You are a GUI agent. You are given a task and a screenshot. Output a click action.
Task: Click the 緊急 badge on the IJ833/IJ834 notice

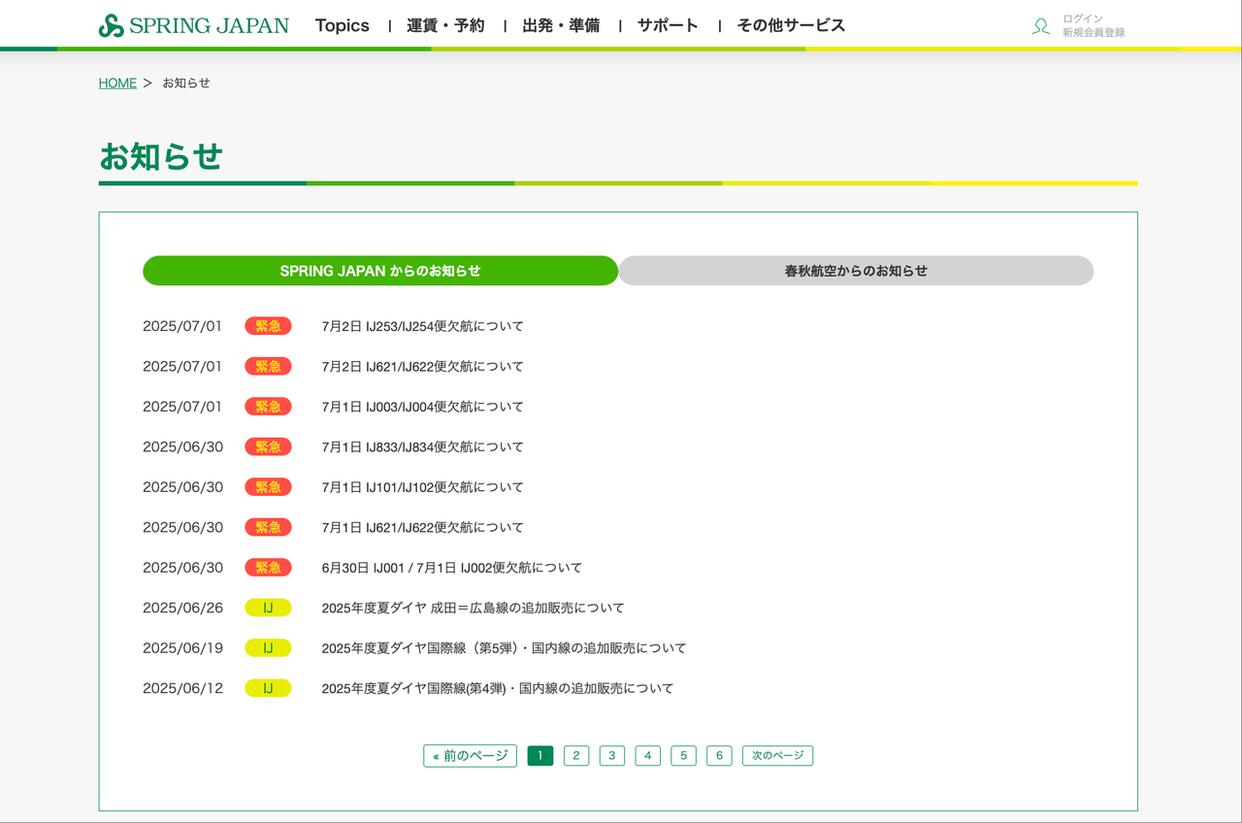(x=268, y=447)
